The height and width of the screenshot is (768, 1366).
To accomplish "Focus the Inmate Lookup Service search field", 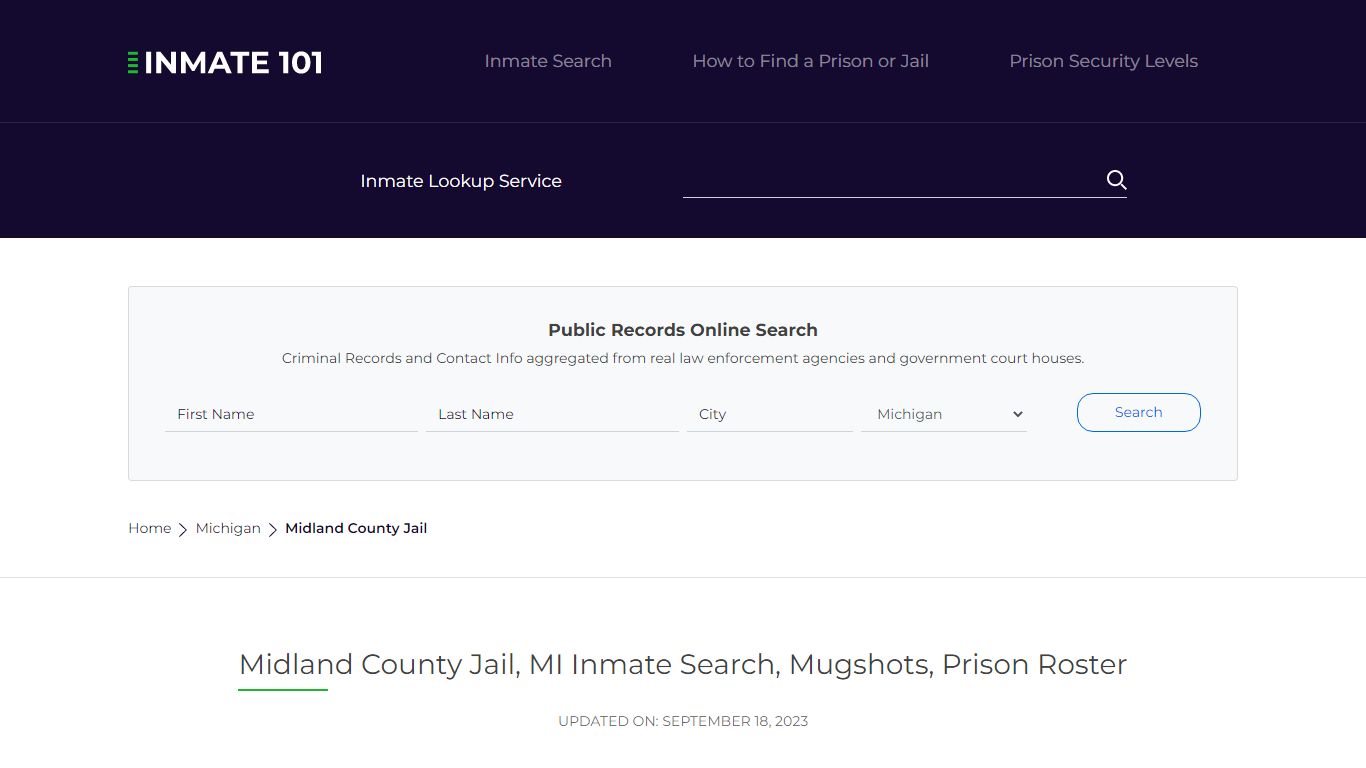I will [890, 180].
